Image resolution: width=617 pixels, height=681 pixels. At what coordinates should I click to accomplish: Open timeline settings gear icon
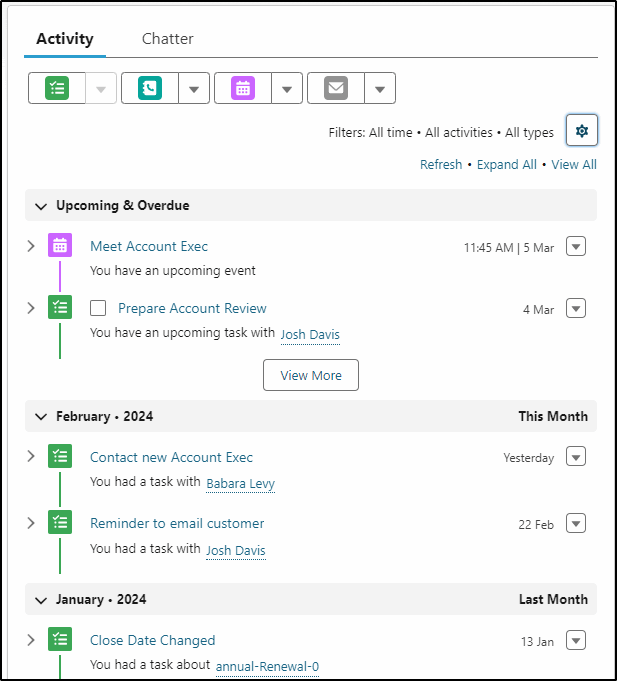pos(582,130)
